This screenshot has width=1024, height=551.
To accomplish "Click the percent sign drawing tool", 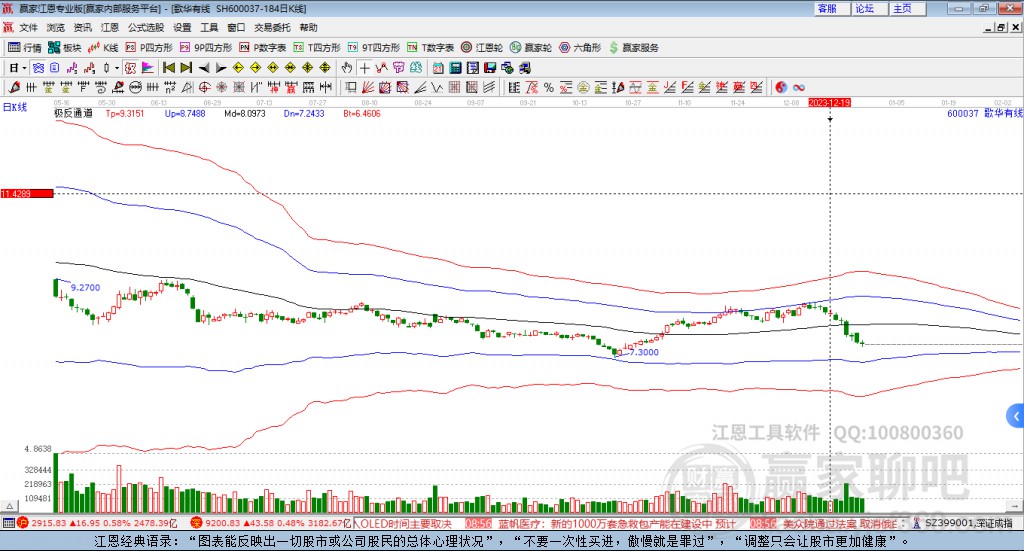I will click(548, 86).
